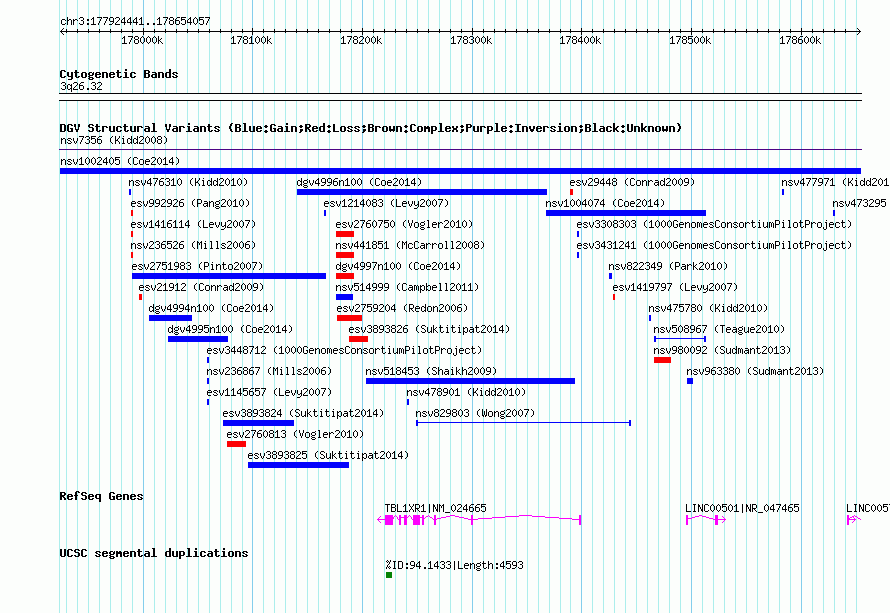Click the TBL1XR1 gene model glyph
Screen dimensions: 890x613
(x=479, y=519)
